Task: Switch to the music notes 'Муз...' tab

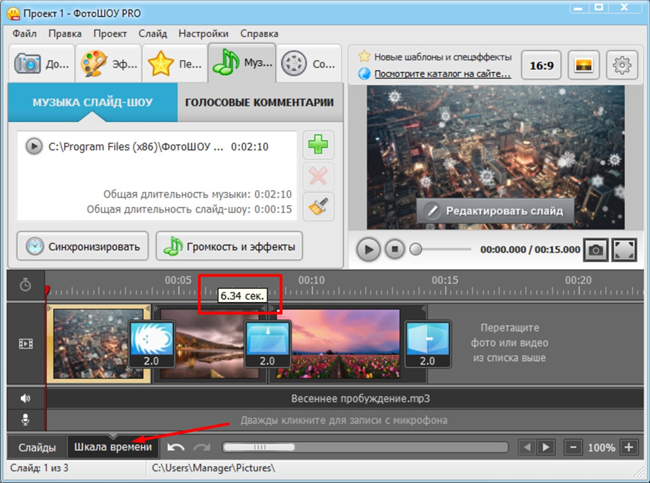Action: (x=242, y=63)
